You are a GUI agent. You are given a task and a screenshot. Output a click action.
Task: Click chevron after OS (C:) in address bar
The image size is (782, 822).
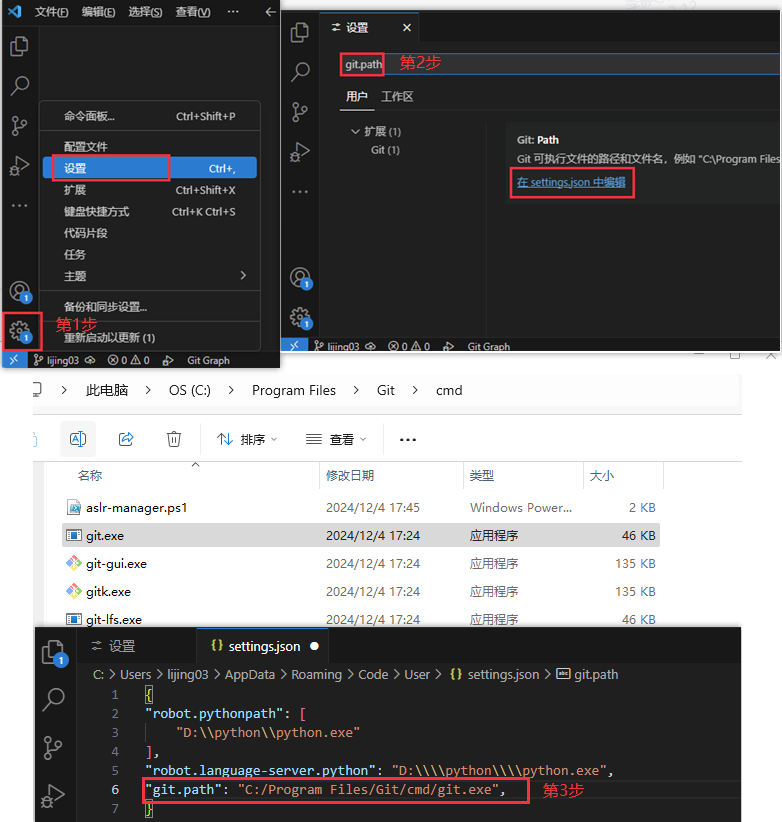[231, 390]
